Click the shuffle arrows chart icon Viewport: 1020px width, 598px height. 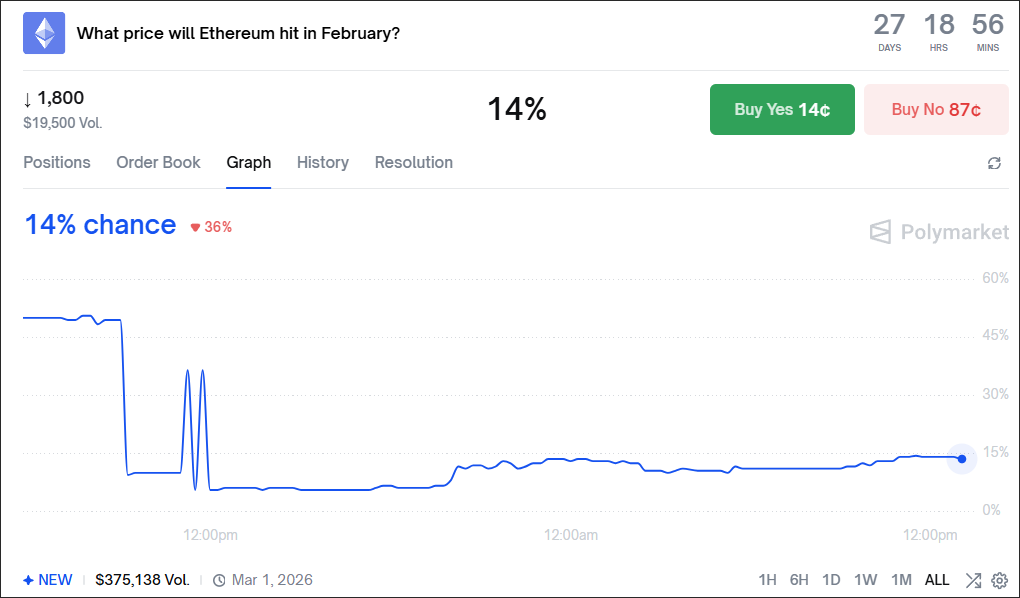(x=973, y=580)
